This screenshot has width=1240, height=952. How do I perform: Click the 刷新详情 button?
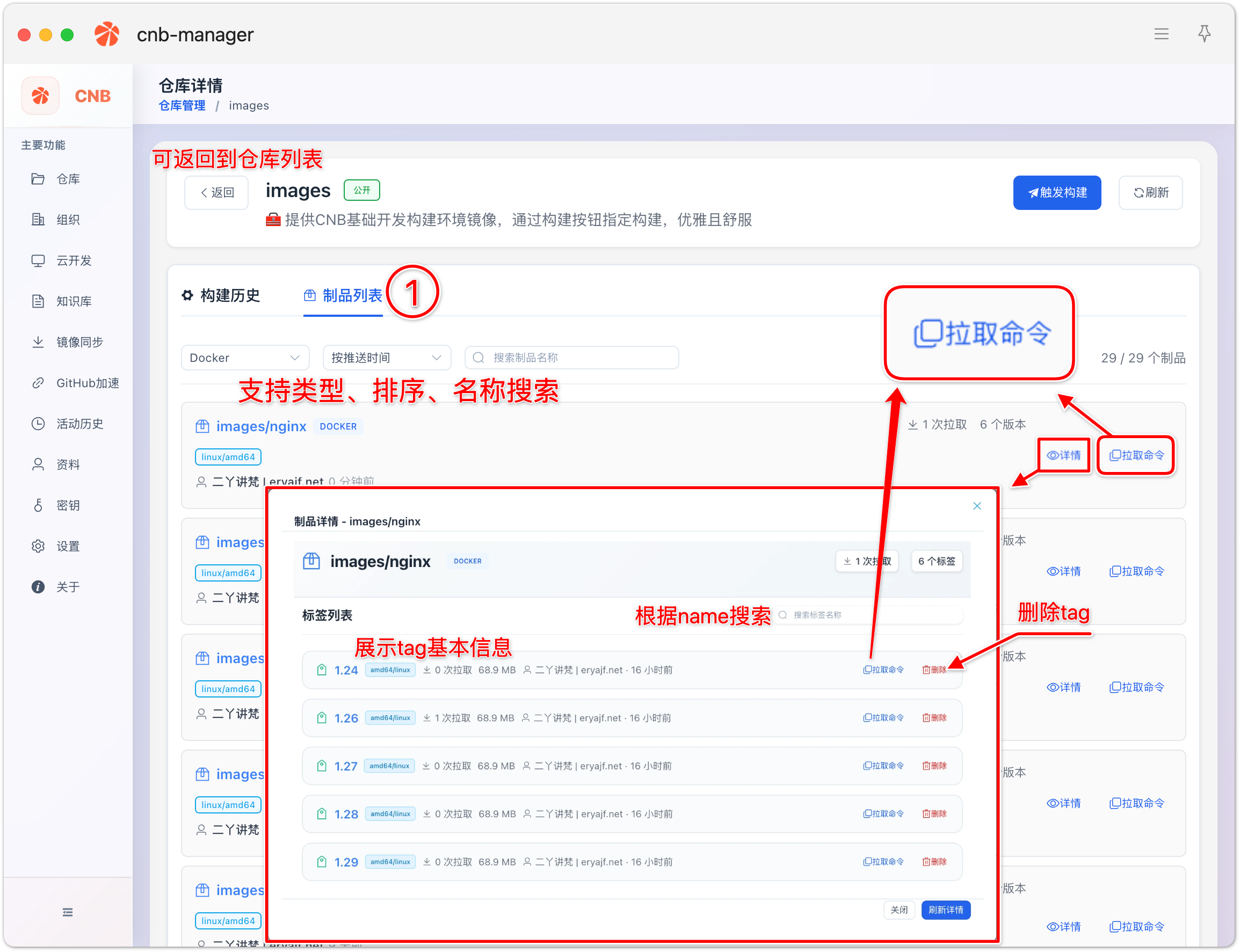coord(946,910)
